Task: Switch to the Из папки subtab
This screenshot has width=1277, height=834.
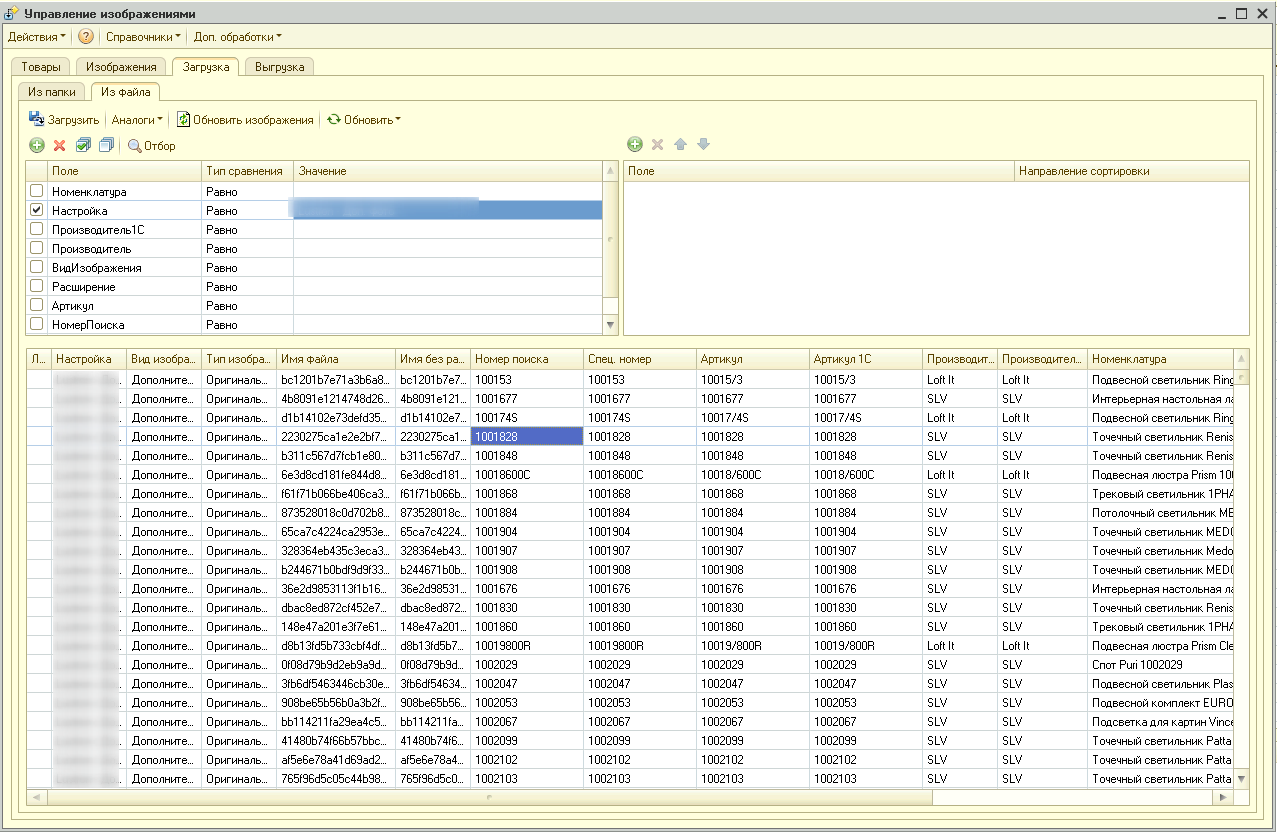Action: (52, 92)
